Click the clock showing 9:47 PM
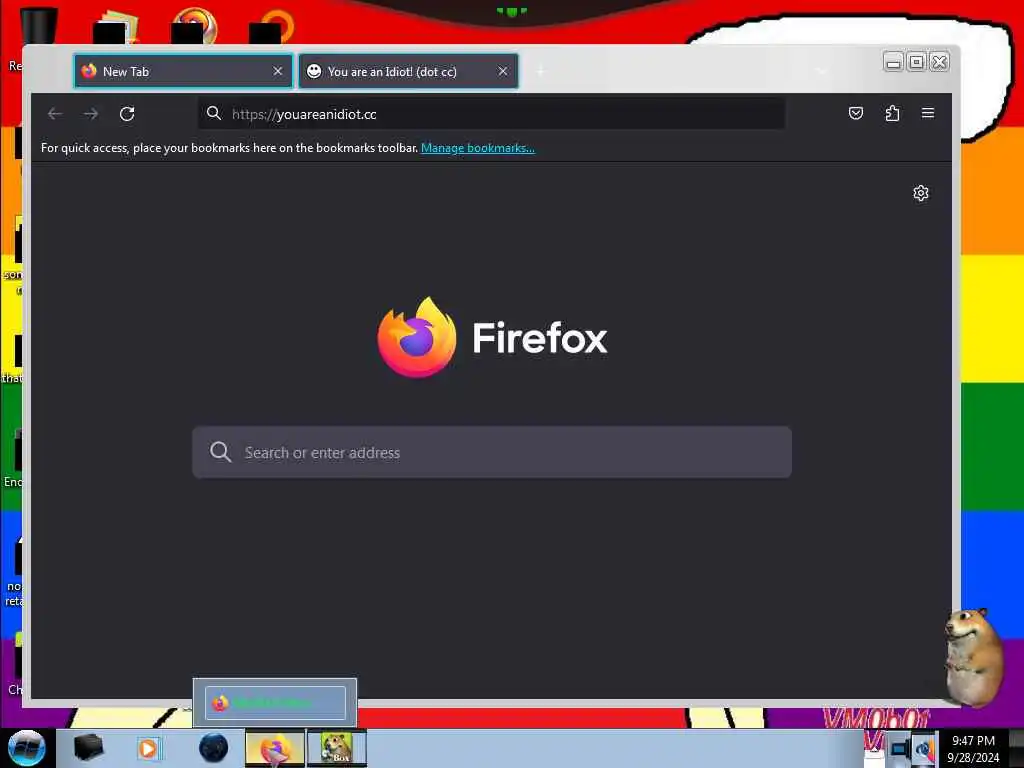The image size is (1024, 768). pos(973,748)
